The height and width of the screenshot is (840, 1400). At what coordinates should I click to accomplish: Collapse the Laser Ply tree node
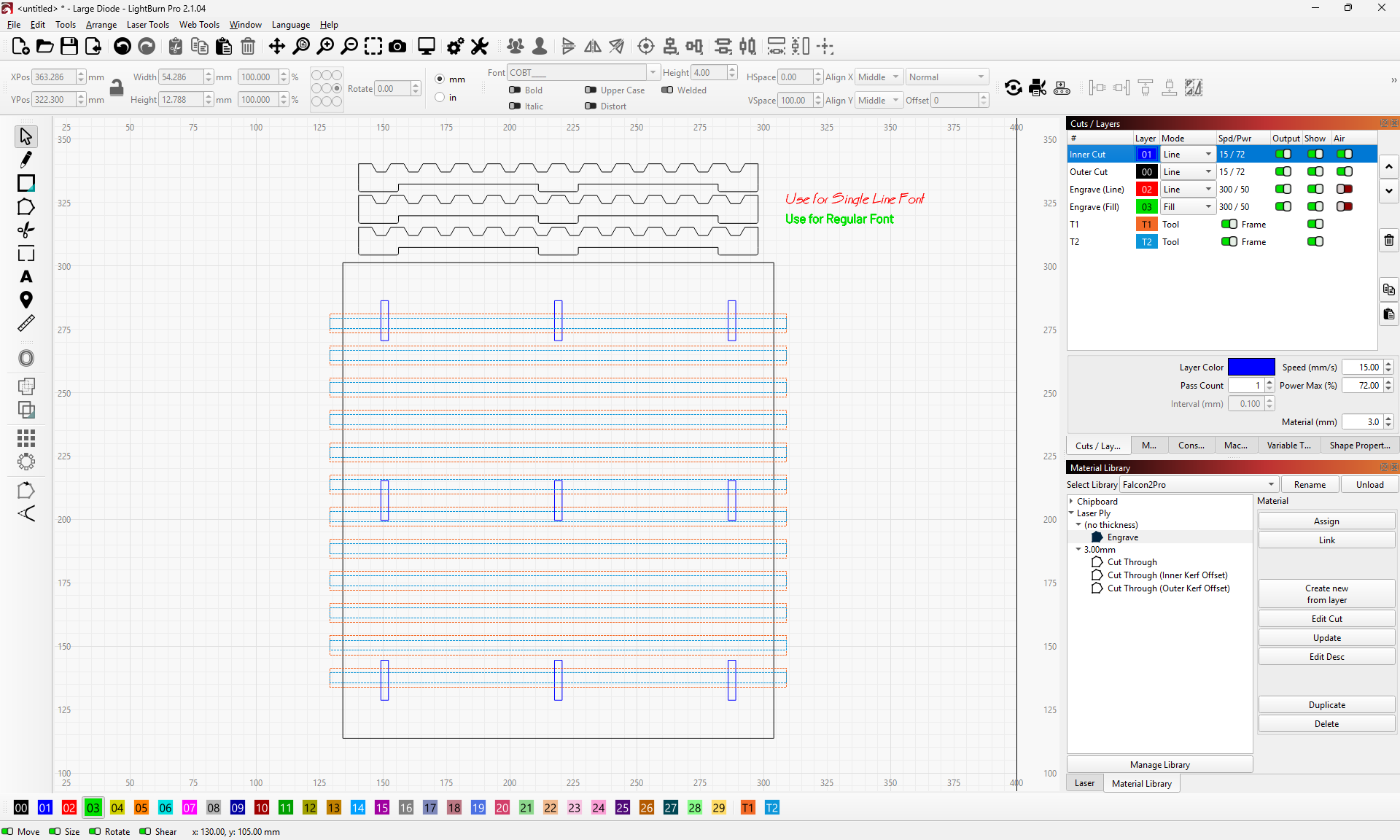pos(1071,513)
